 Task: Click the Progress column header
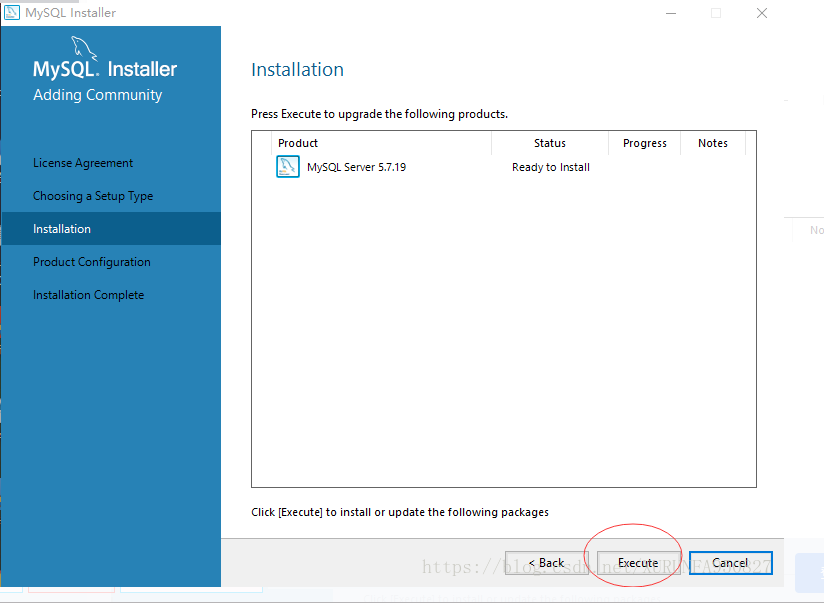coord(645,143)
